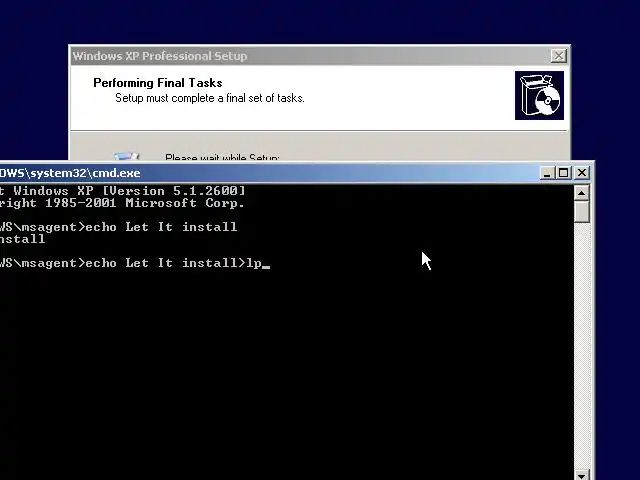Click the scroll up arrow in cmd.exe
Image resolution: width=640 pixels, height=480 pixels.
[x=582, y=193]
